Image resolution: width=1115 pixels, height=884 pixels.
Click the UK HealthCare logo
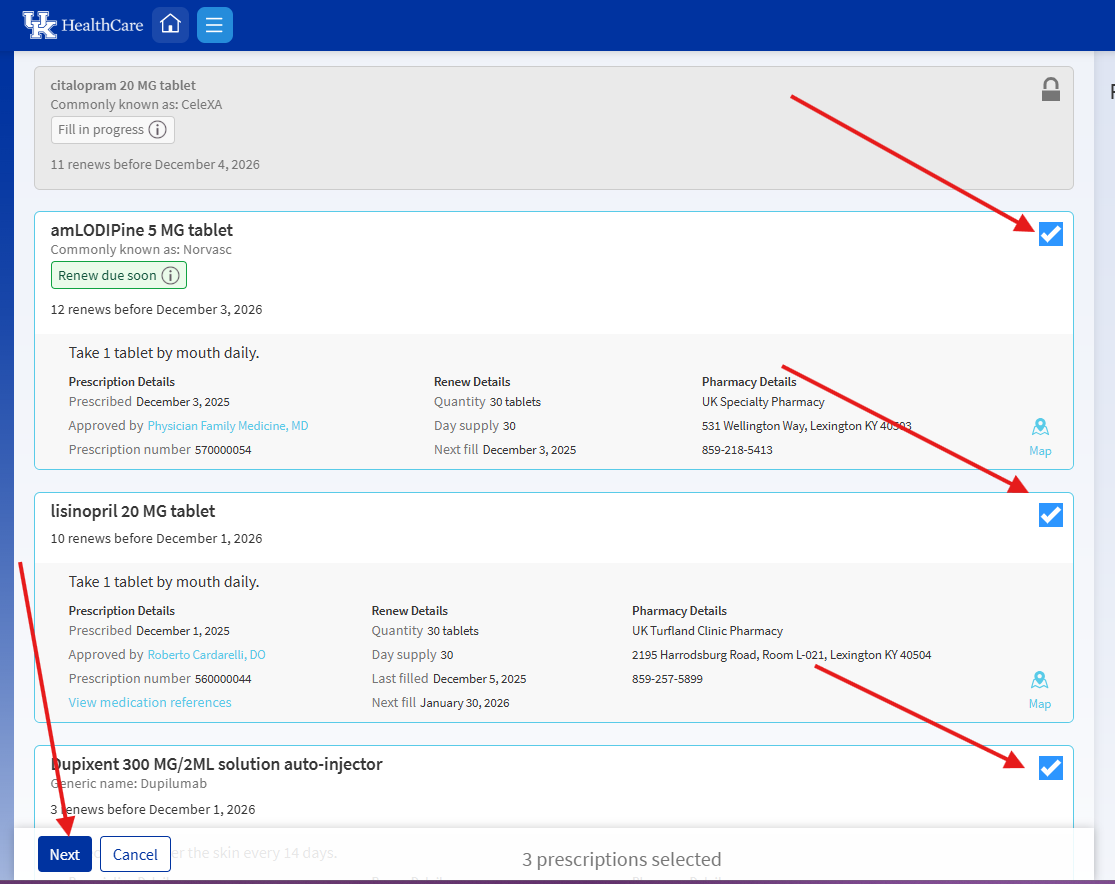tap(82, 24)
